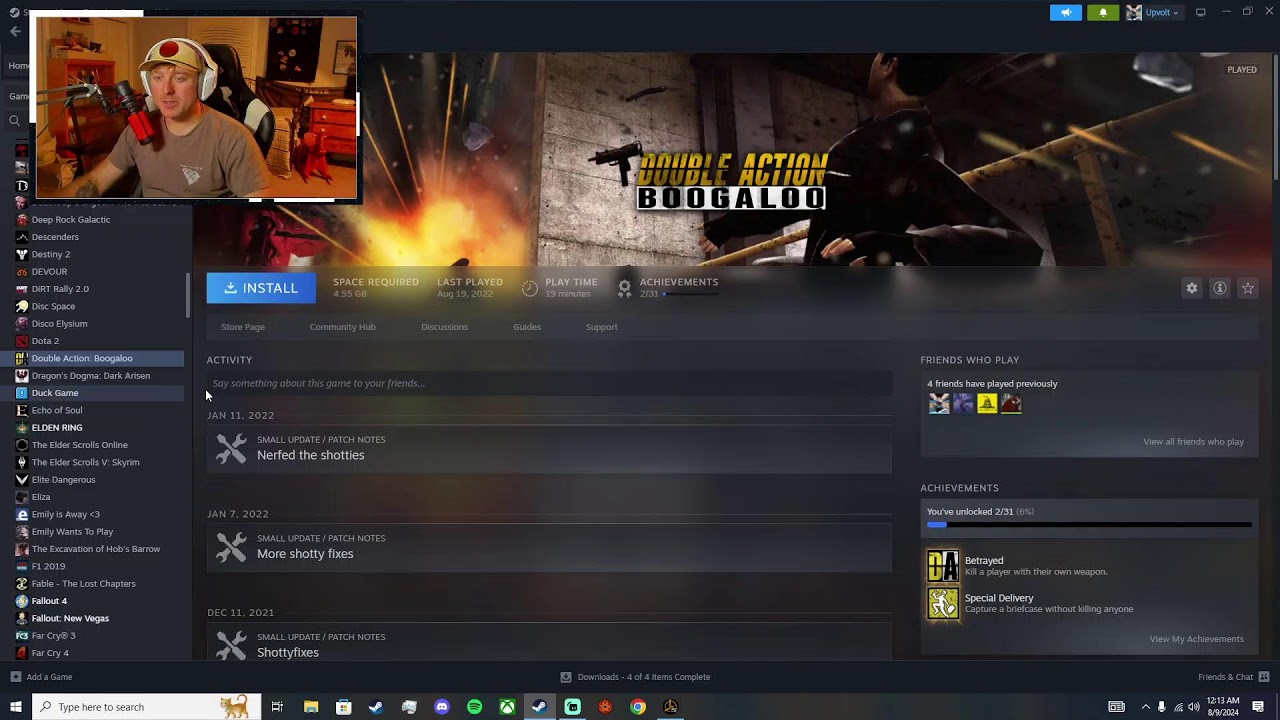Focus the 'Say something about this game' field

coord(549,383)
